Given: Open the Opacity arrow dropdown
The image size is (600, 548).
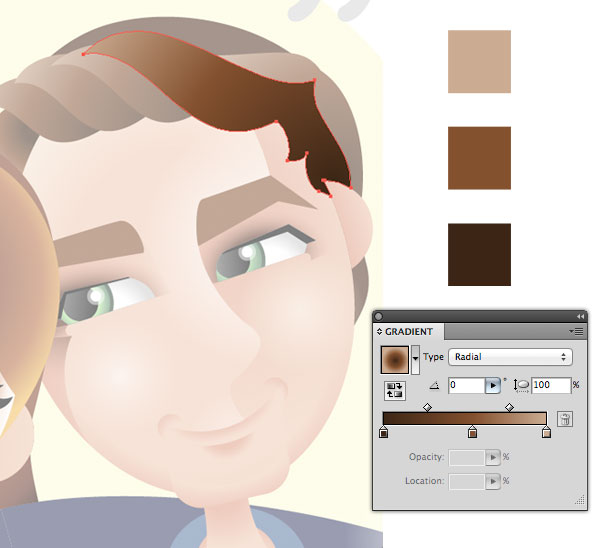Looking at the screenshot, I should tap(493, 457).
